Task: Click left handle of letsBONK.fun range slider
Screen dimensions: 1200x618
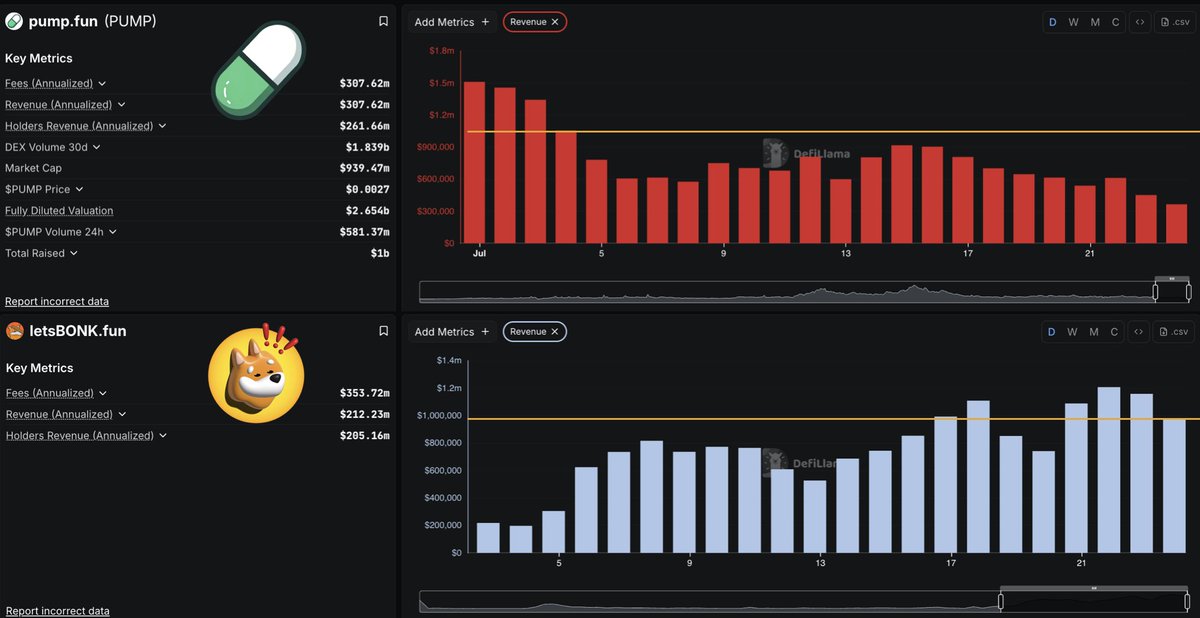Action: click(1001, 601)
